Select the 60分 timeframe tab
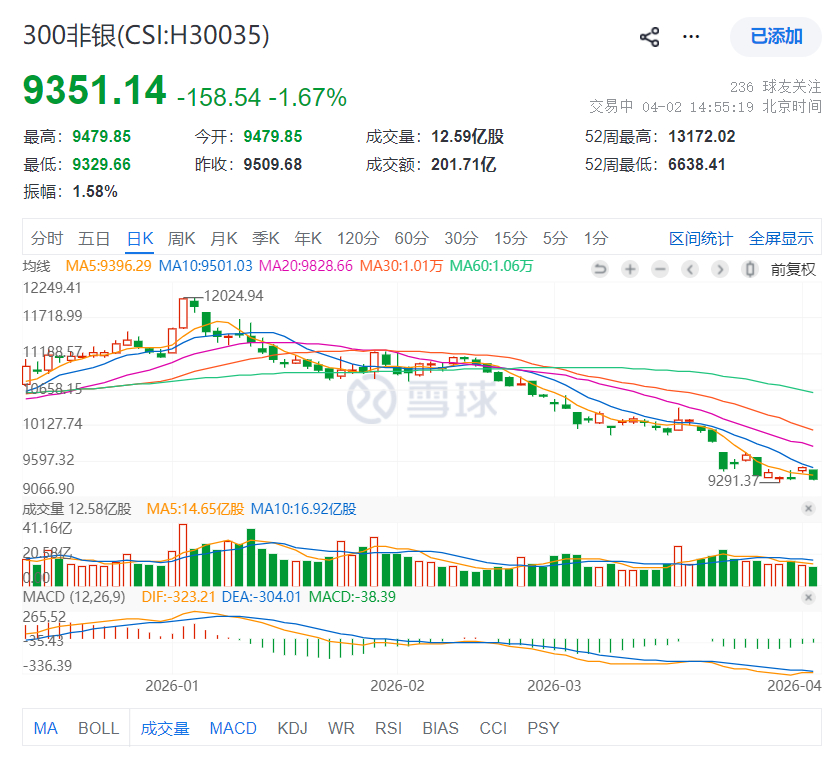Screen dimensions: 840x765 pyautogui.click(x=411, y=238)
